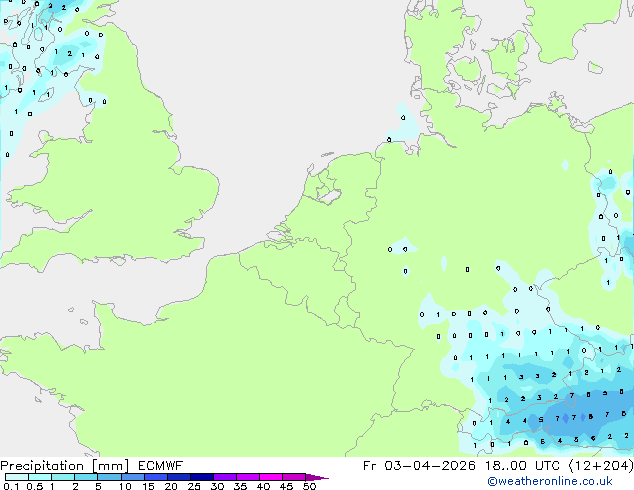This screenshot has width=634, height=490.
Task: Click the above-50 mm arrow tip of legend
Action: click(317, 477)
